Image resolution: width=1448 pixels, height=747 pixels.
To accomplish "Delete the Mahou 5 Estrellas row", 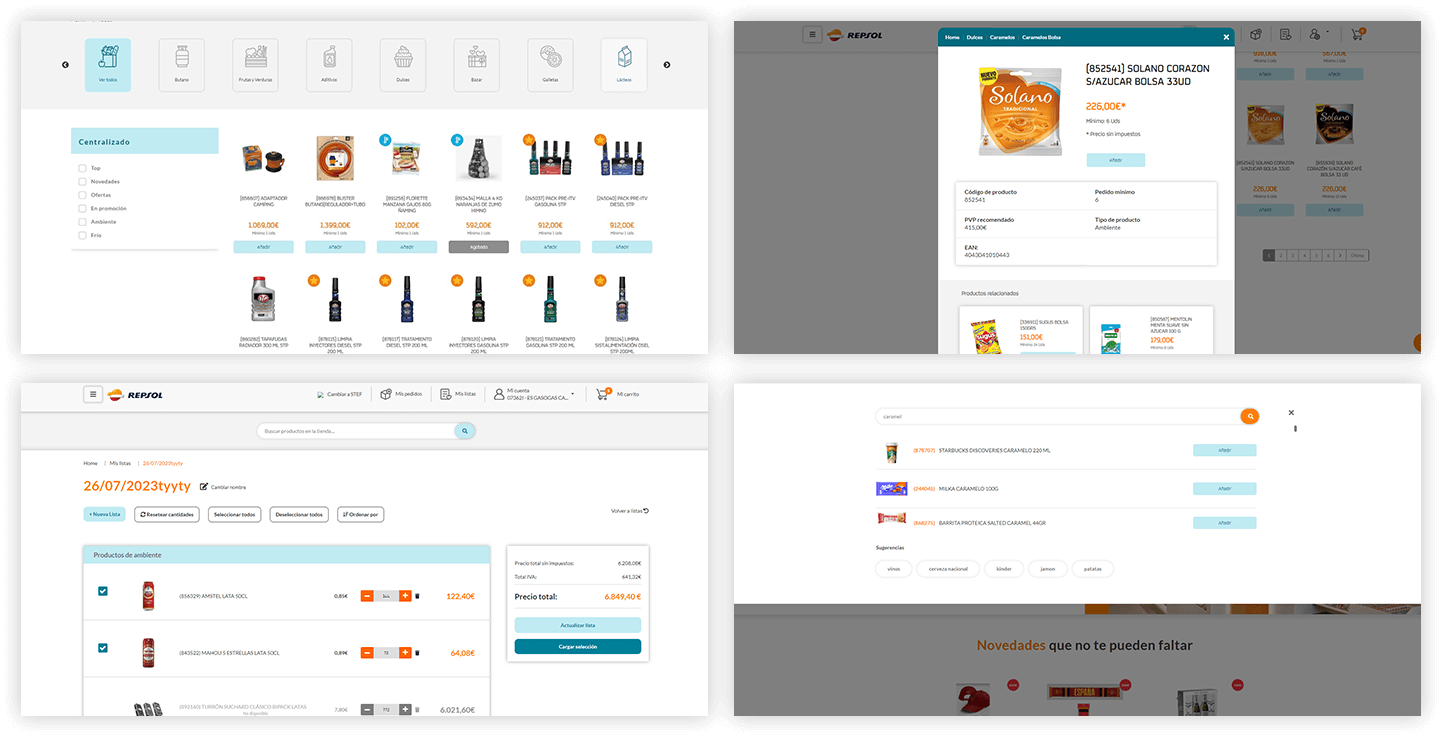I will 418,653.
